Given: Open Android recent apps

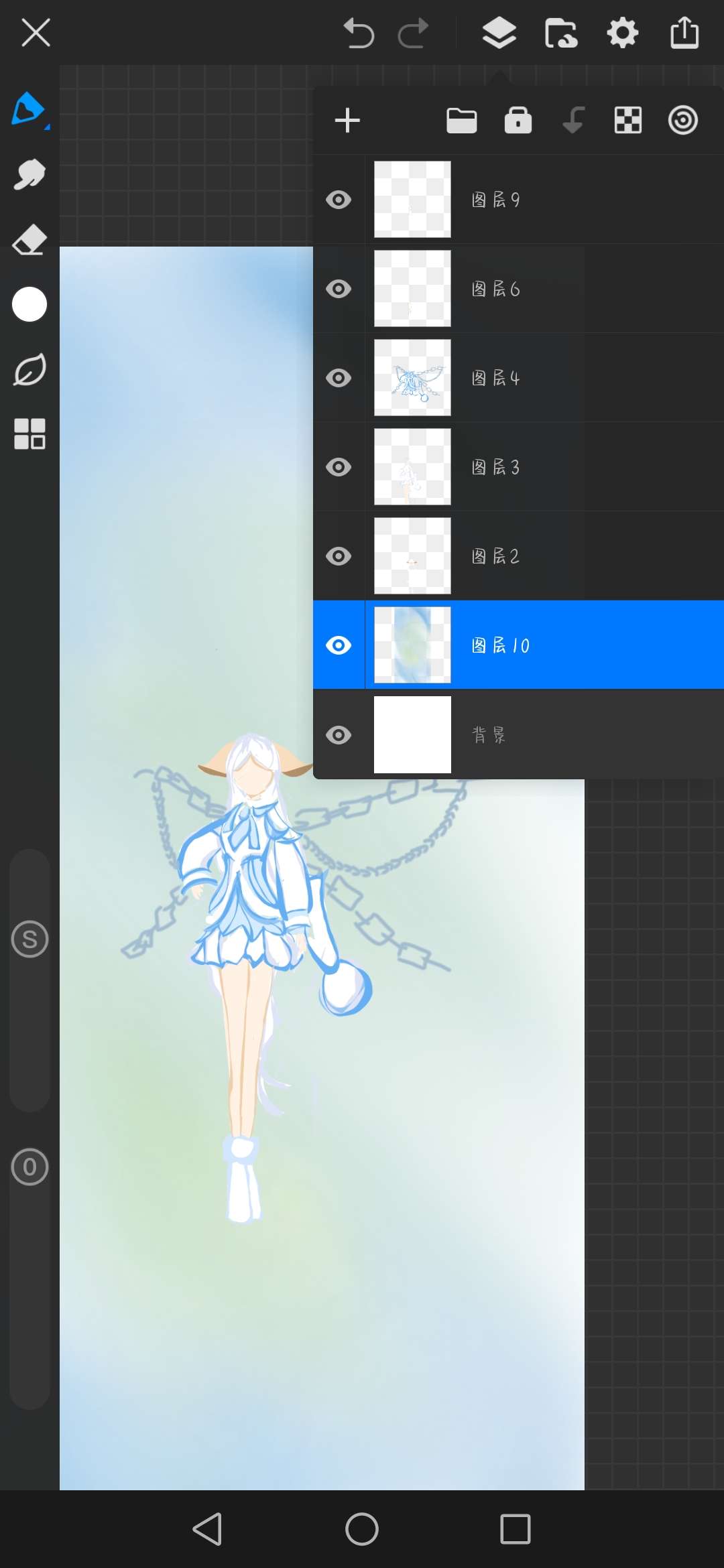Looking at the screenshot, I should [x=516, y=1529].
